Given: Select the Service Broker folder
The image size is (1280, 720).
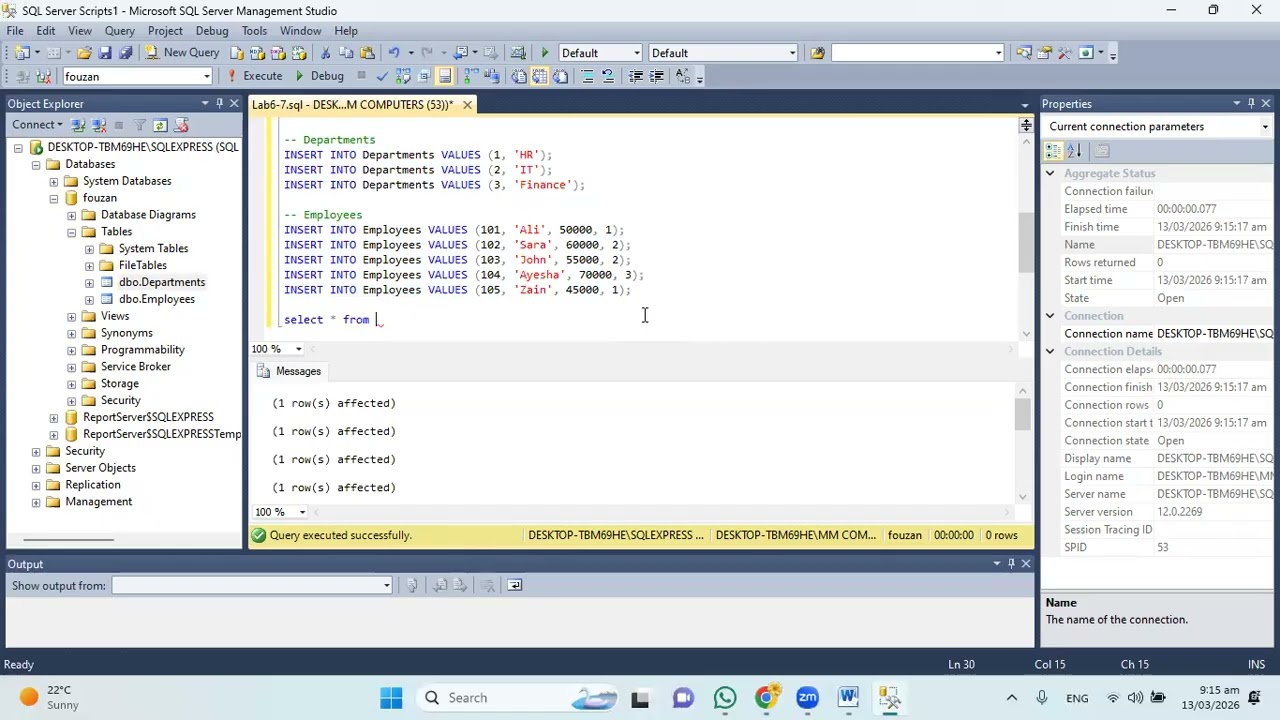Looking at the screenshot, I should pos(136,367).
